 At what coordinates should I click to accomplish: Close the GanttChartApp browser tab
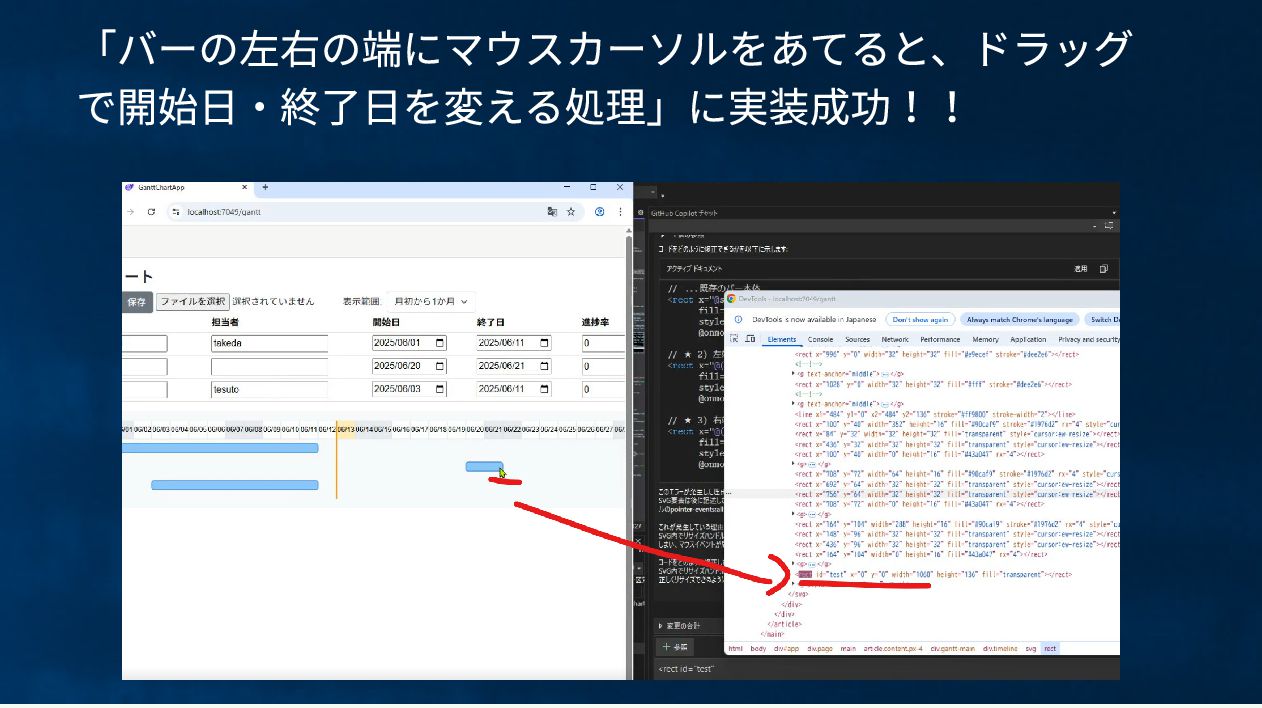pyautogui.click(x=244, y=187)
